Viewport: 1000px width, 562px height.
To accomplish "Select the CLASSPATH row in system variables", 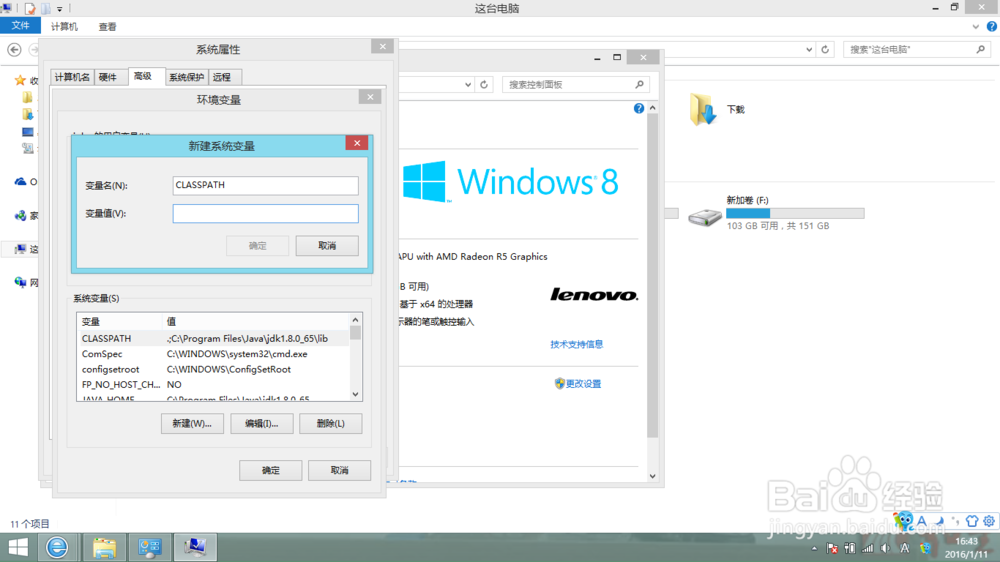I will (x=213, y=339).
